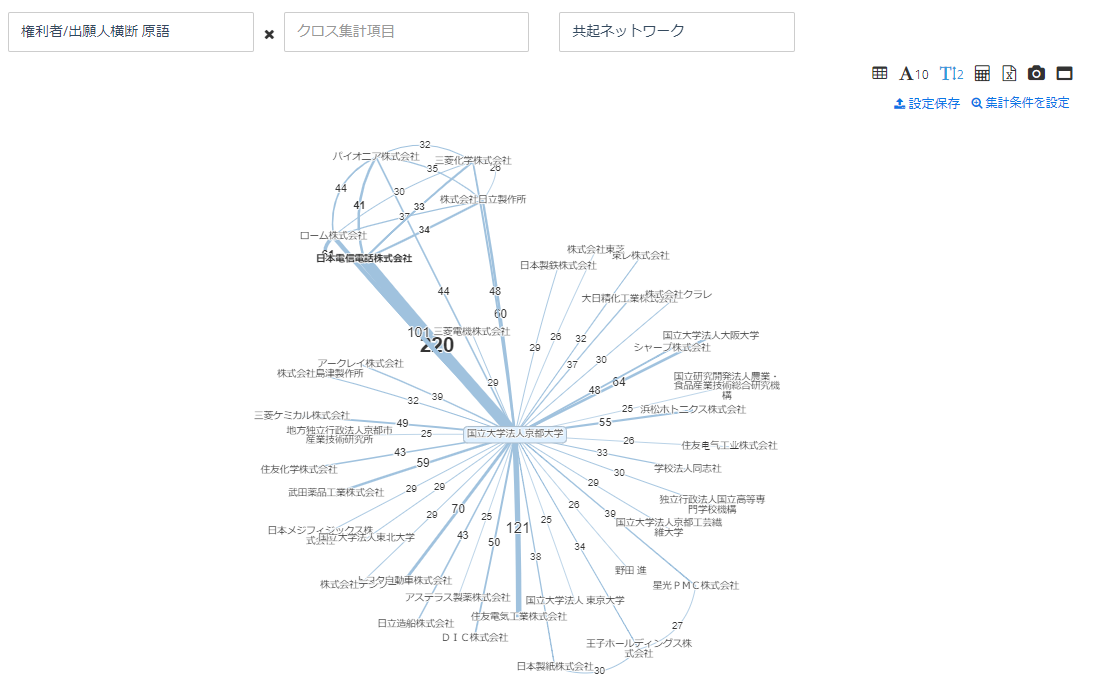Image resolution: width=1098 pixels, height=695 pixels.
Task: Click the 設定保存 link
Action: [x=927, y=103]
